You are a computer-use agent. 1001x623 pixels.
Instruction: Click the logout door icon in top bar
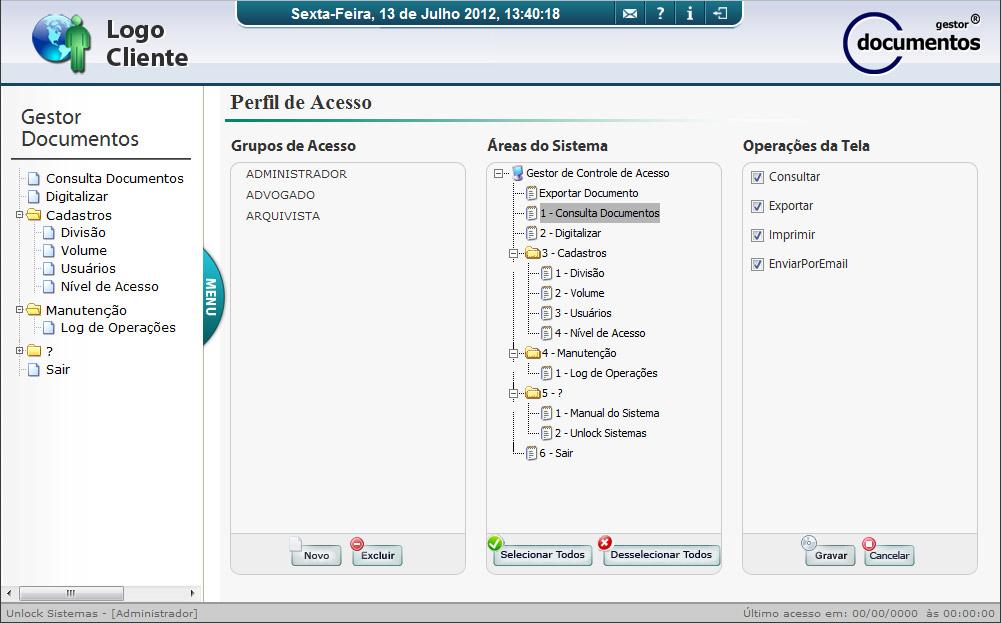[x=720, y=13]
